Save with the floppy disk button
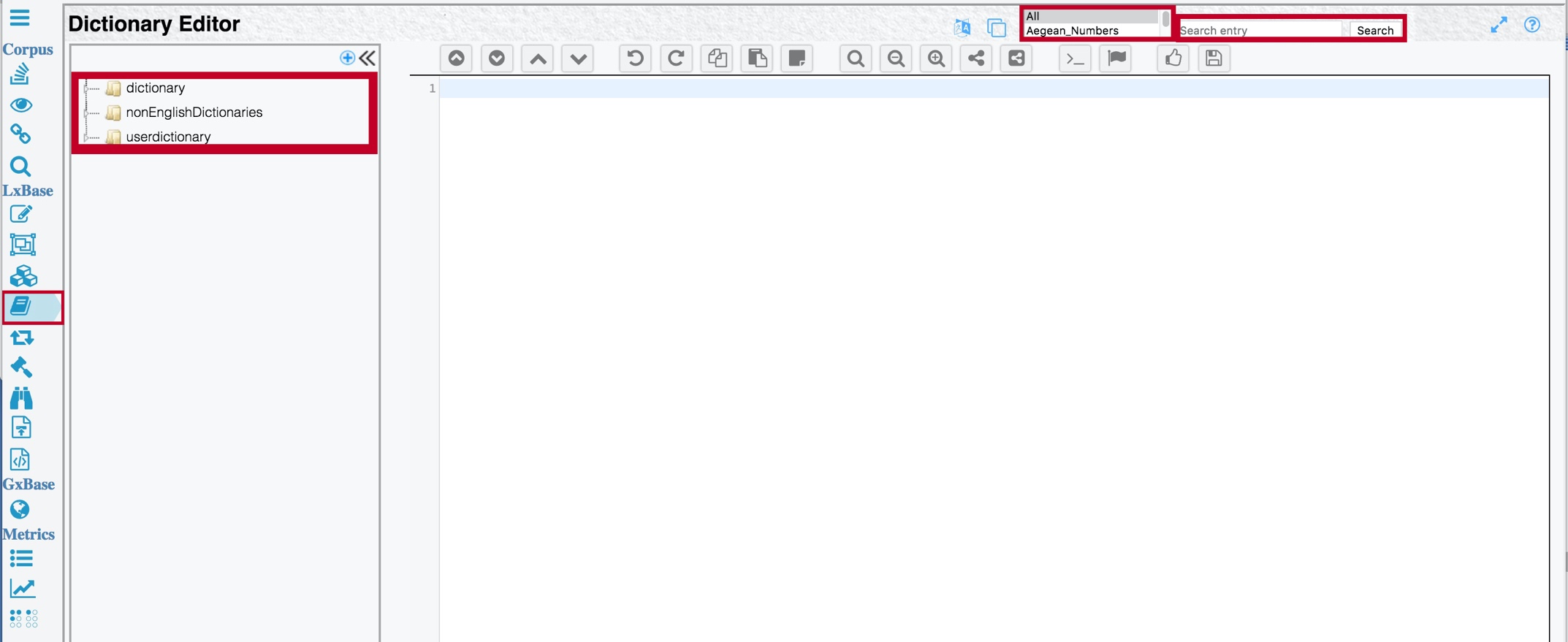Screen dimensions: 1568x642 click(x=1214, y=58)
